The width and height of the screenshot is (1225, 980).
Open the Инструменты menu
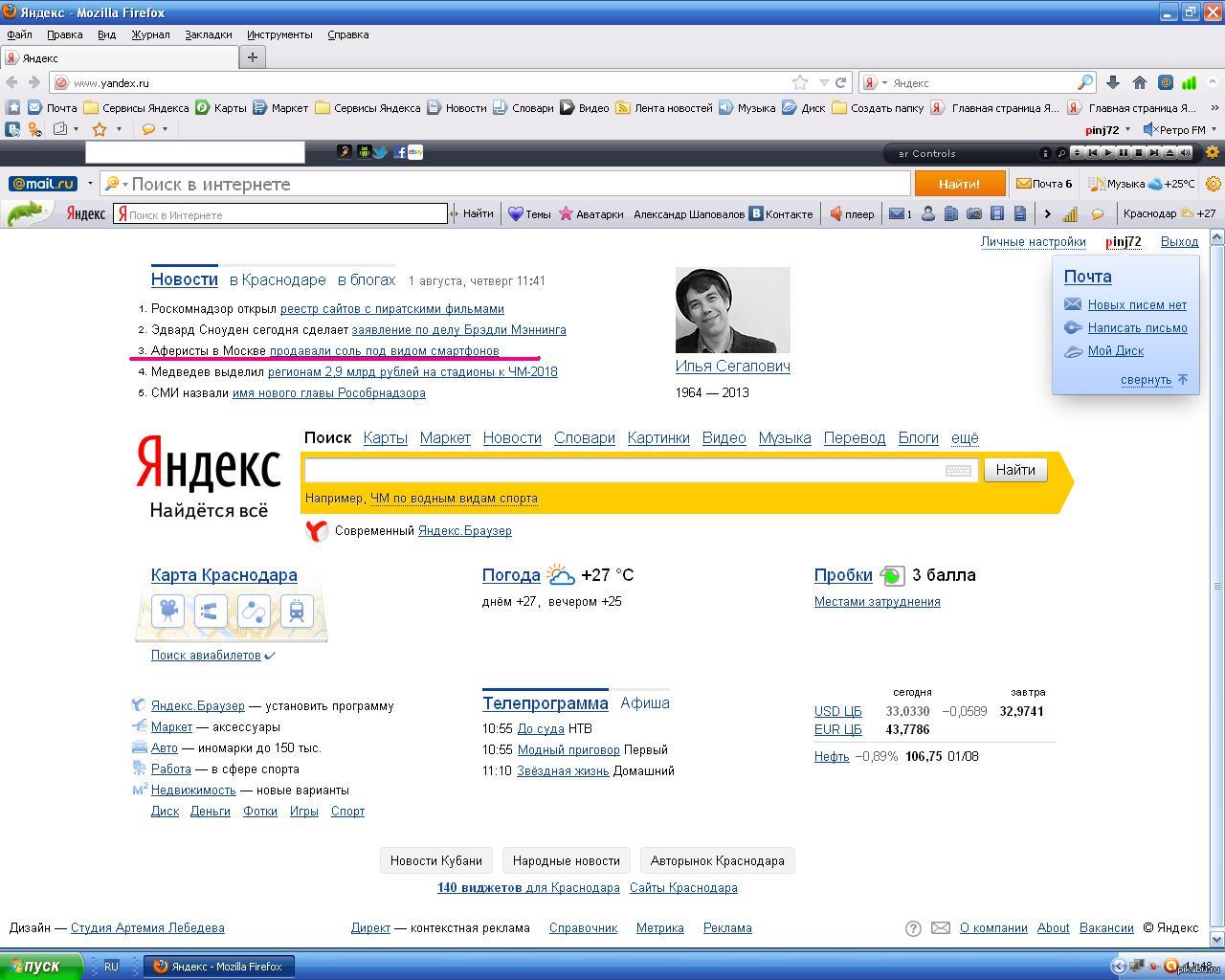279,34
